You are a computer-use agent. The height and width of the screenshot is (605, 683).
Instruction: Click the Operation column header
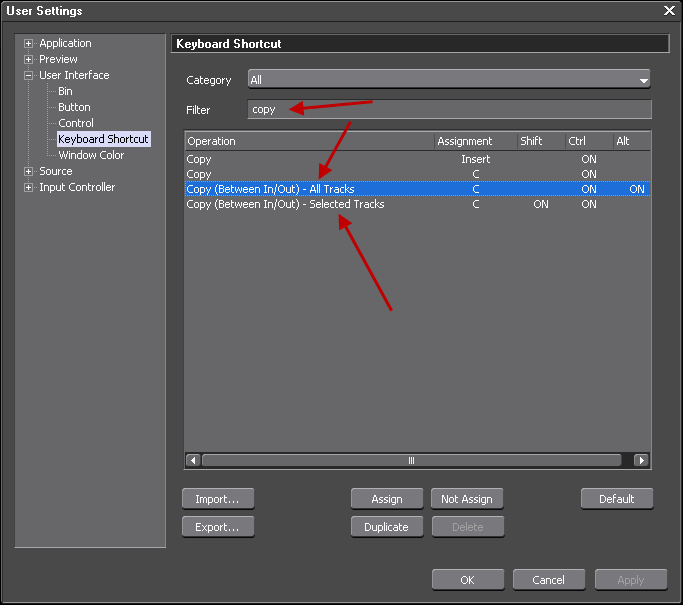(309, 141)
